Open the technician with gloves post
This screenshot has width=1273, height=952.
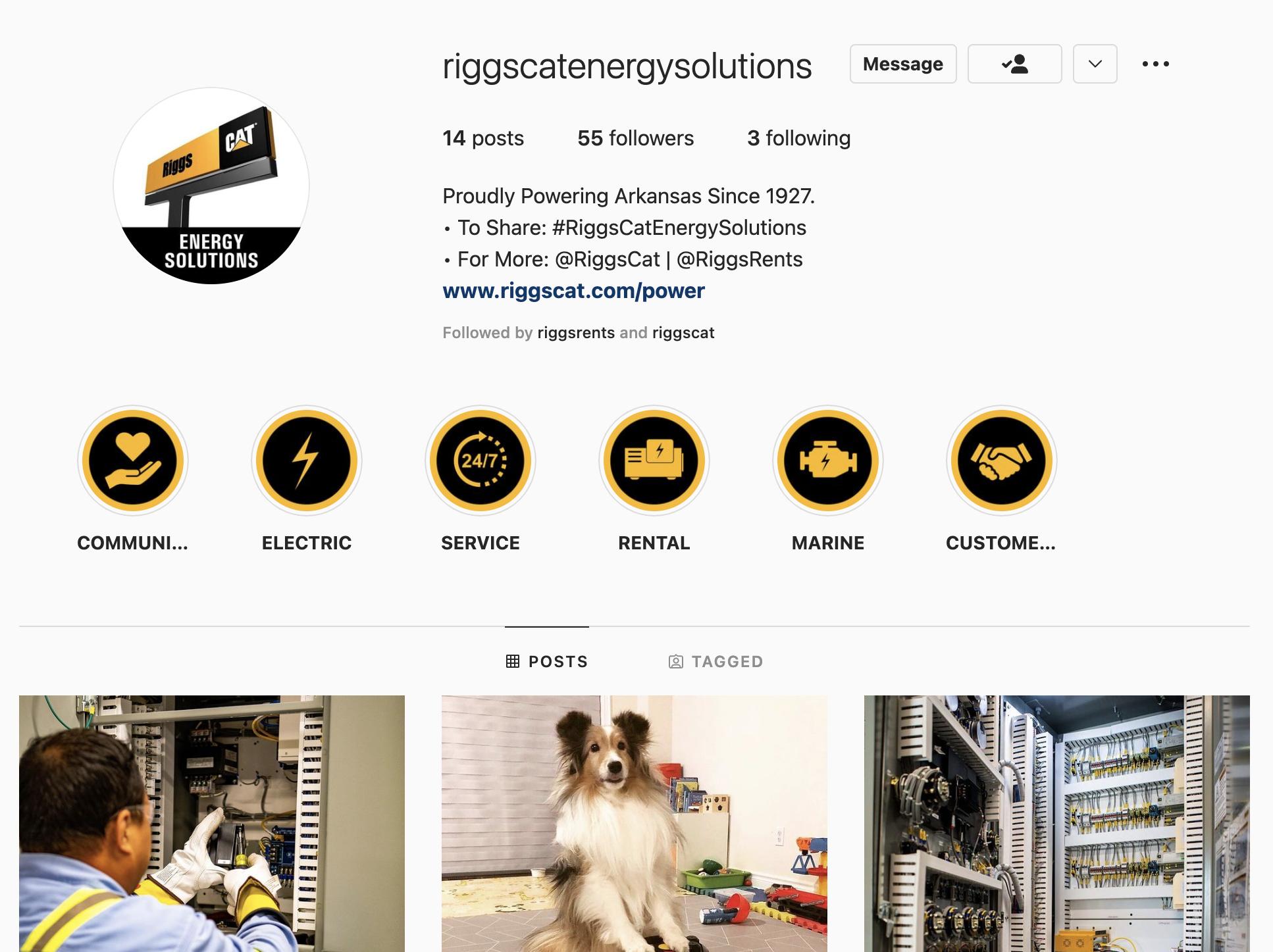point(212,824)
